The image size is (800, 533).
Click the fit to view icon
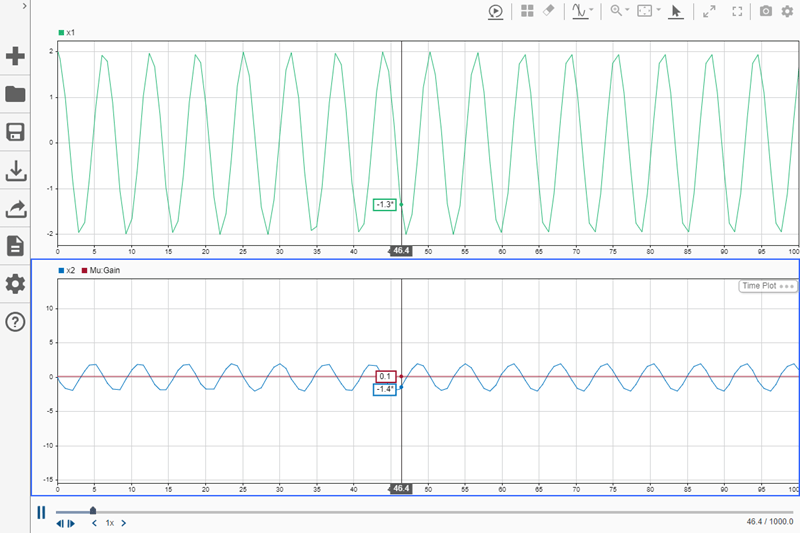[x=645, y=11]
